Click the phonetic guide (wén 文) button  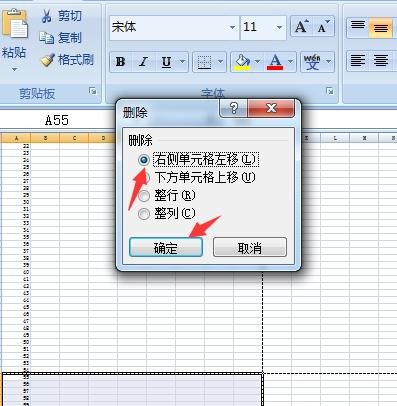click(312, 62)
